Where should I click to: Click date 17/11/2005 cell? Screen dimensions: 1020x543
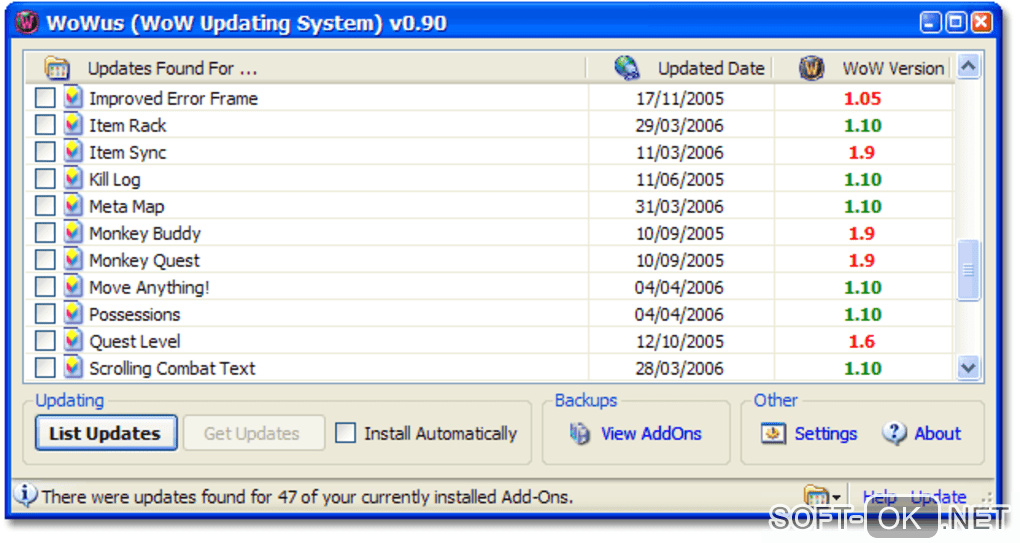[x=680, y=98]
